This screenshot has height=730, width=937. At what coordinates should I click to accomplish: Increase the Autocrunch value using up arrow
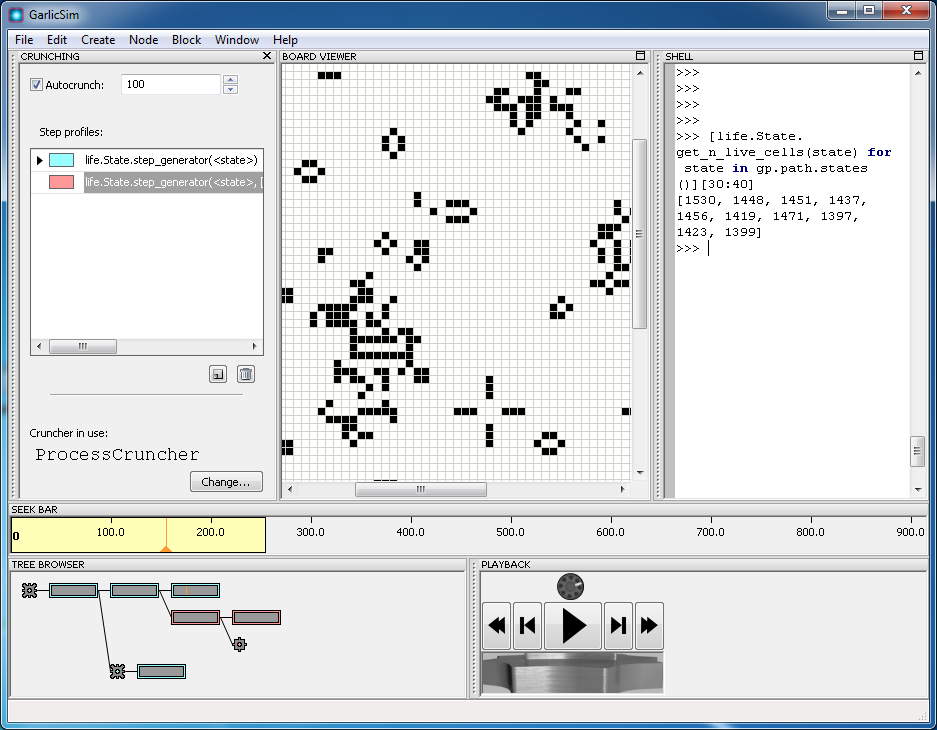(x=231, y=80)
